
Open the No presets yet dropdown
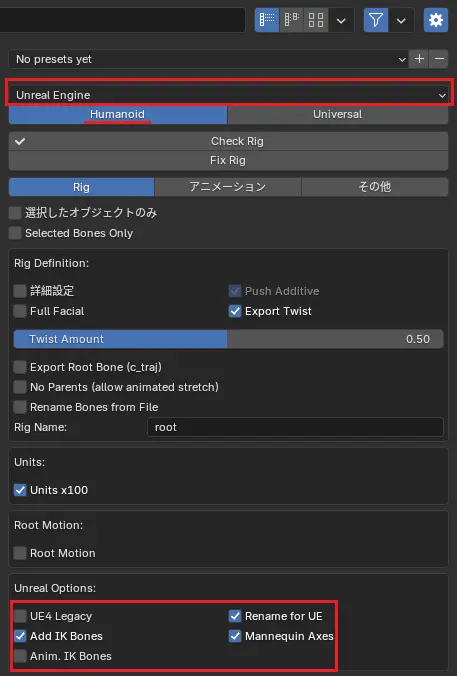209,59
